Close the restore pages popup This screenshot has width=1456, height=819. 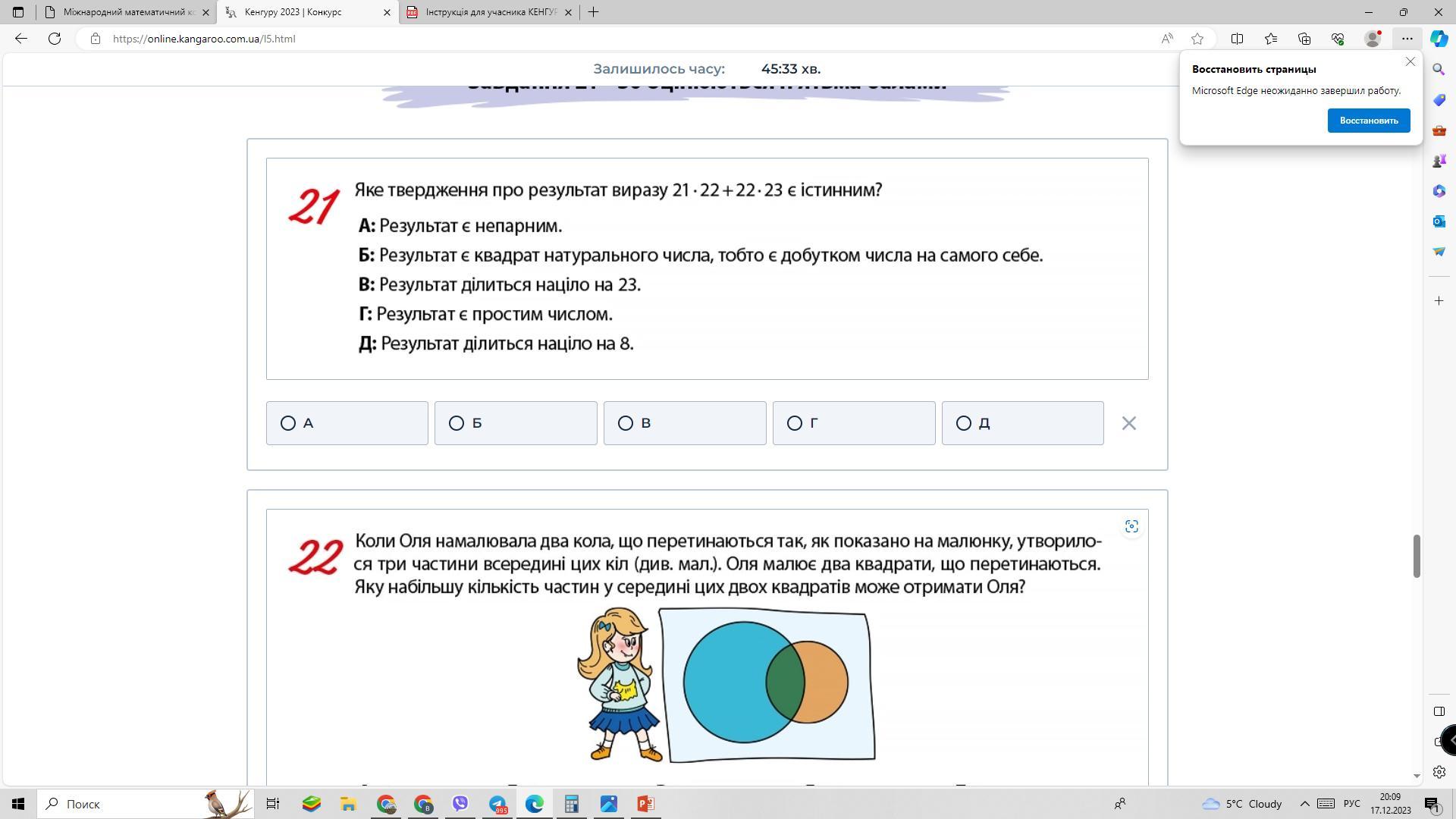1410,62
